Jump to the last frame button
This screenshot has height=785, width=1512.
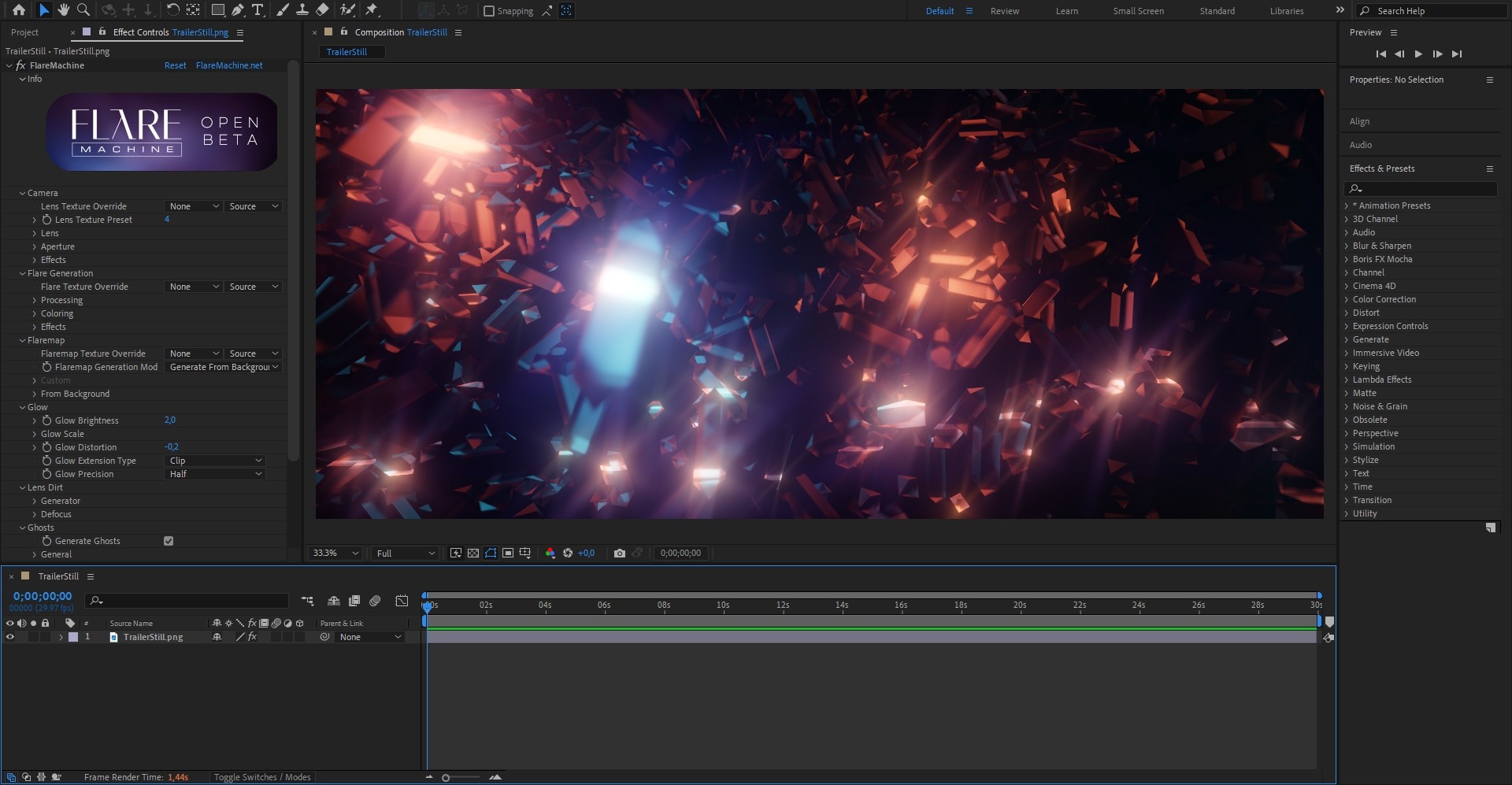pyautogui.click(x=1457, y=54)
